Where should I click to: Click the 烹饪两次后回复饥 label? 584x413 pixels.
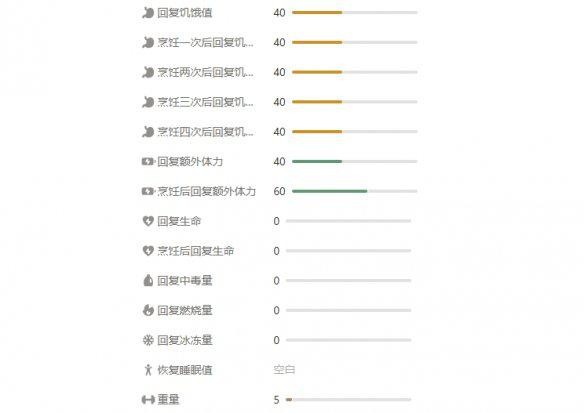pyautogui.click(x=206, y=72)
